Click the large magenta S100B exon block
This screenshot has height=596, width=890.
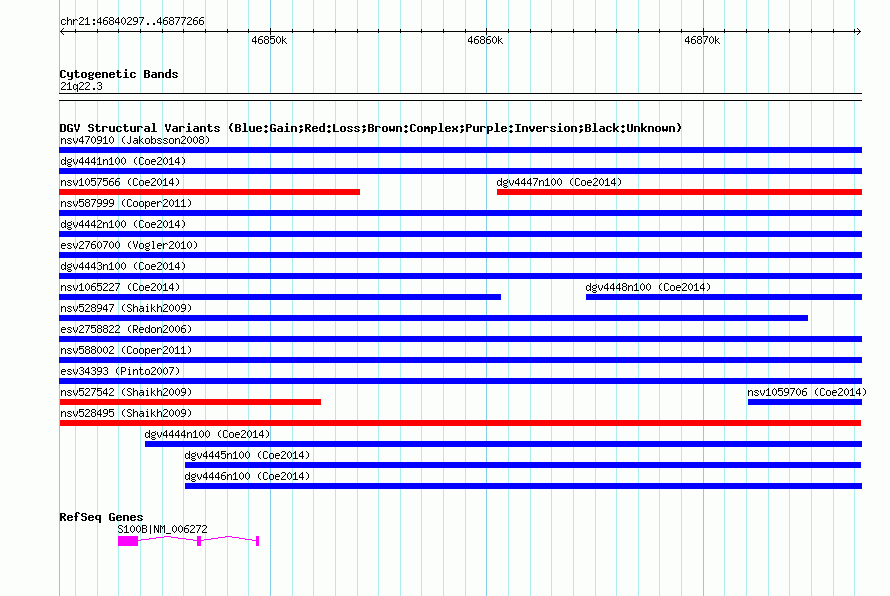click(128, 541)
